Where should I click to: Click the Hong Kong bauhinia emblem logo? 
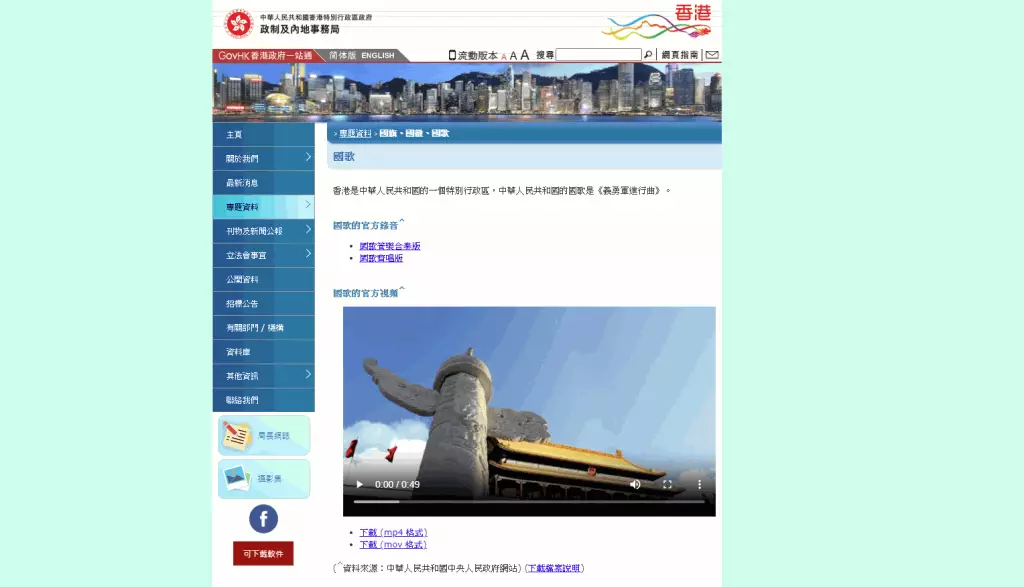[239, 23]
